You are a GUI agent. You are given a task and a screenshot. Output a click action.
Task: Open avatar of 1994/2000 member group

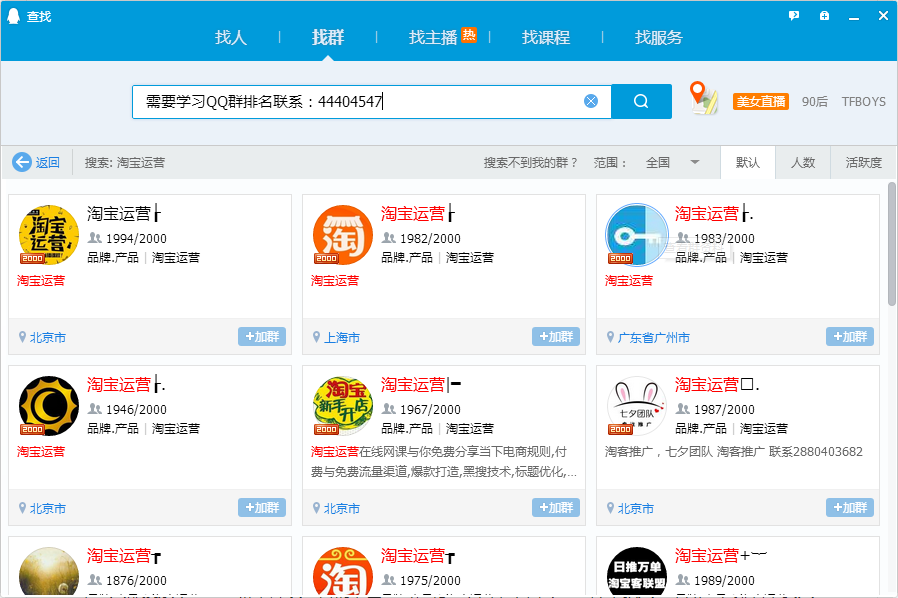tap(49, 235)
